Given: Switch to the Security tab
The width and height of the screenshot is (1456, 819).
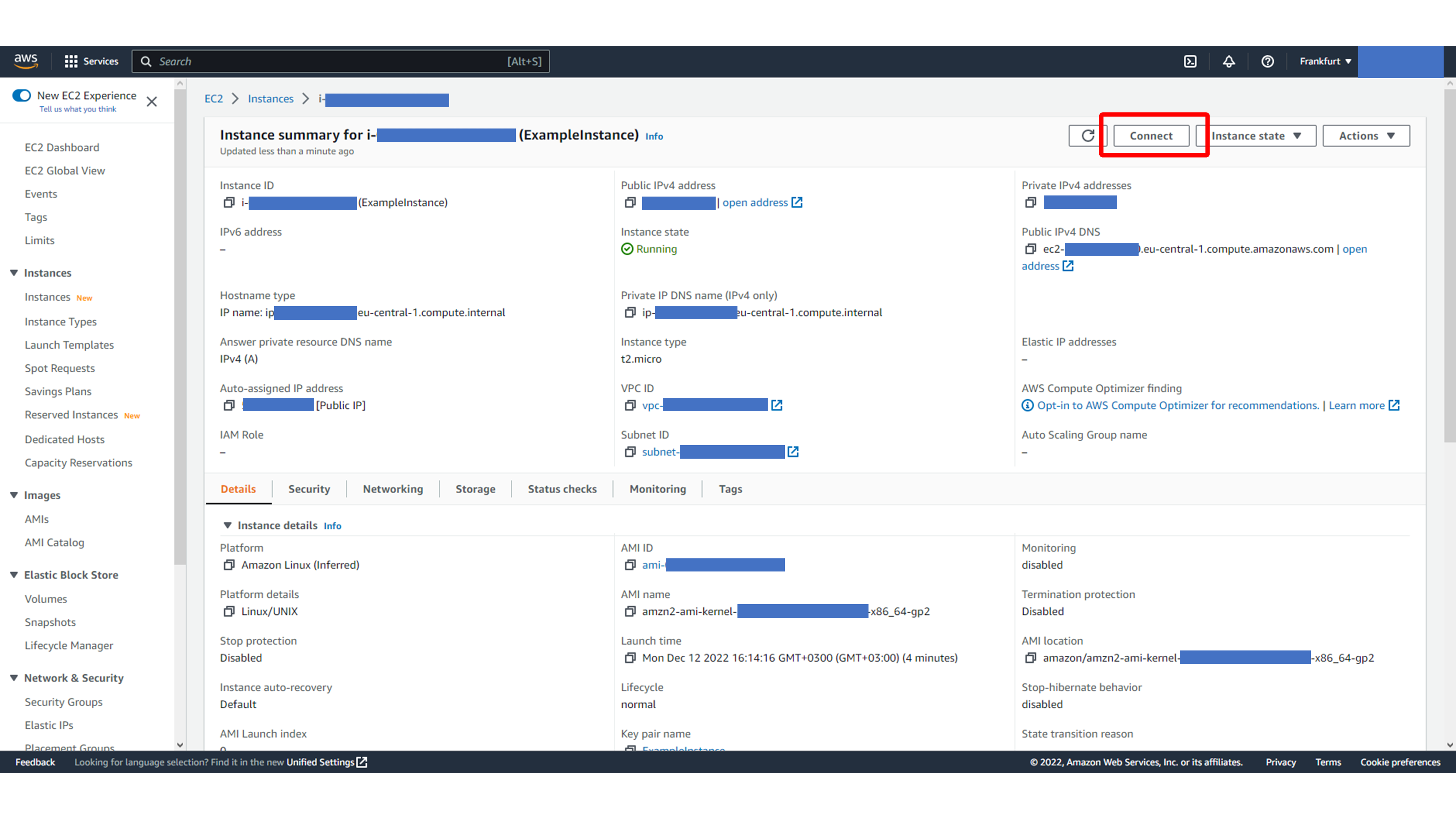Looking at the screenshot, I should coord(309,489).
